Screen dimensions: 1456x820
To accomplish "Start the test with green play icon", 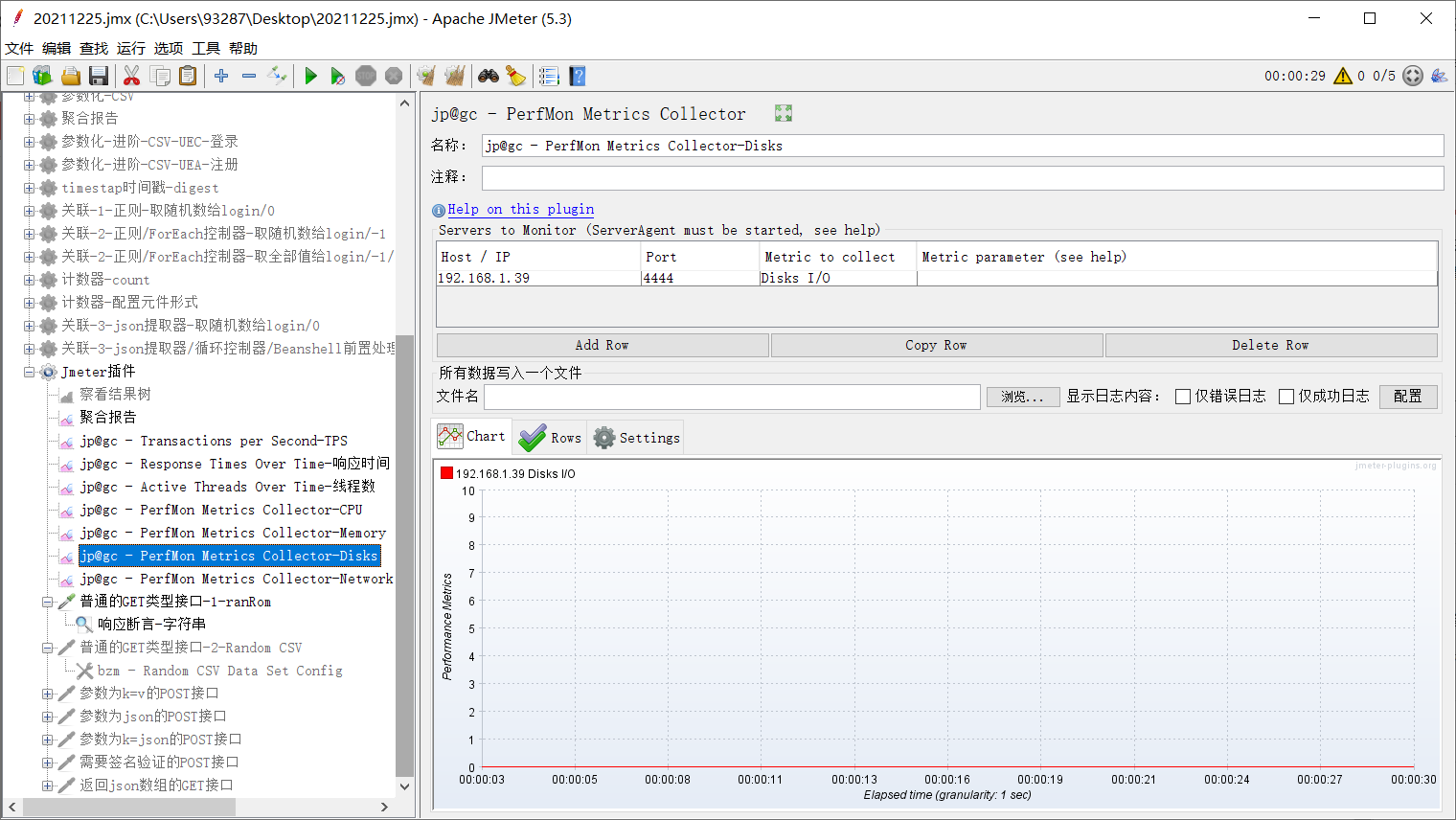I will [x=310, y=76].
